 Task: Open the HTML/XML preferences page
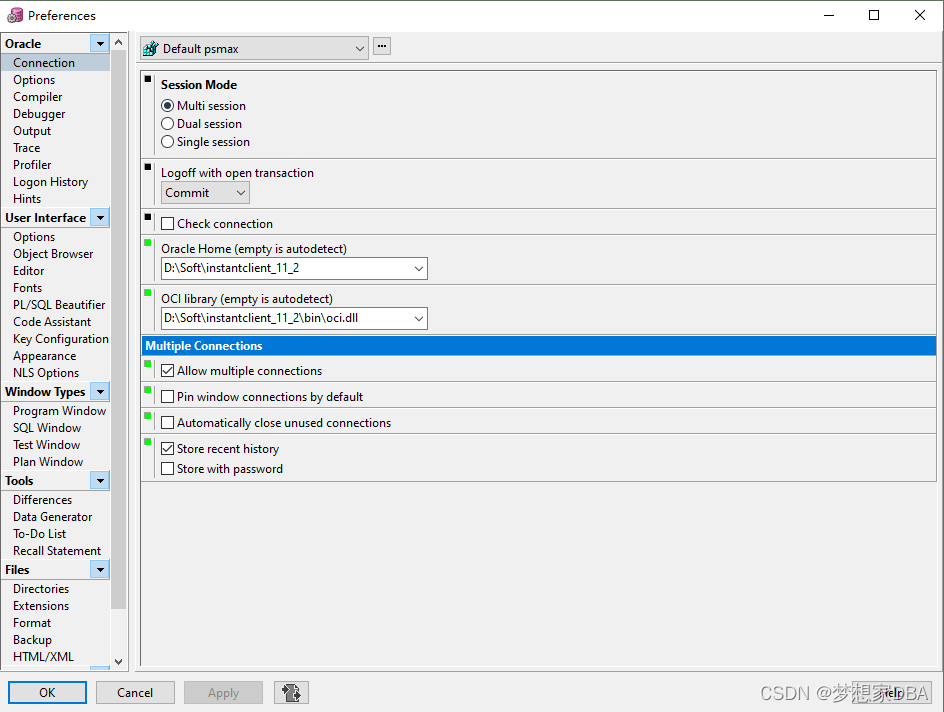[43, 657]
